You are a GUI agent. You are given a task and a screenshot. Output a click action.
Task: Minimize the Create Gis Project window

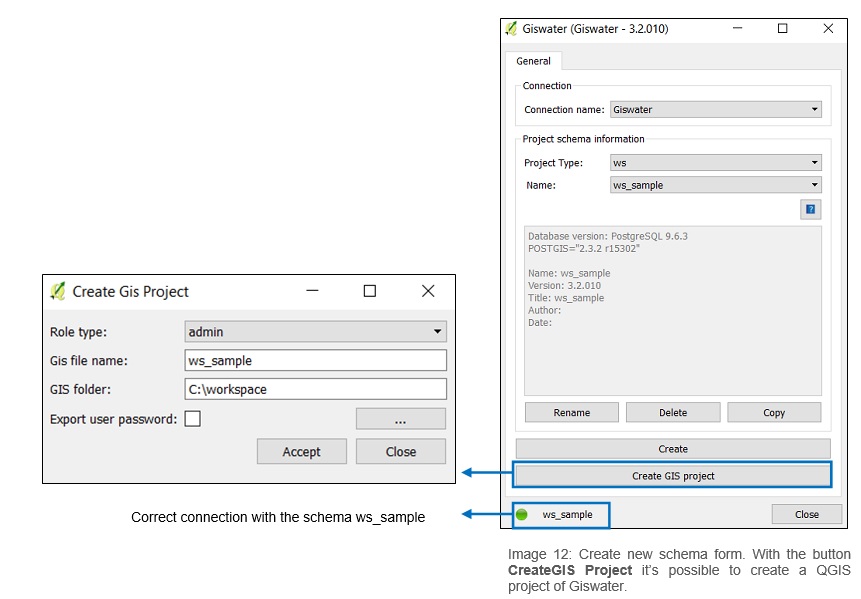(x=312, y=291)
